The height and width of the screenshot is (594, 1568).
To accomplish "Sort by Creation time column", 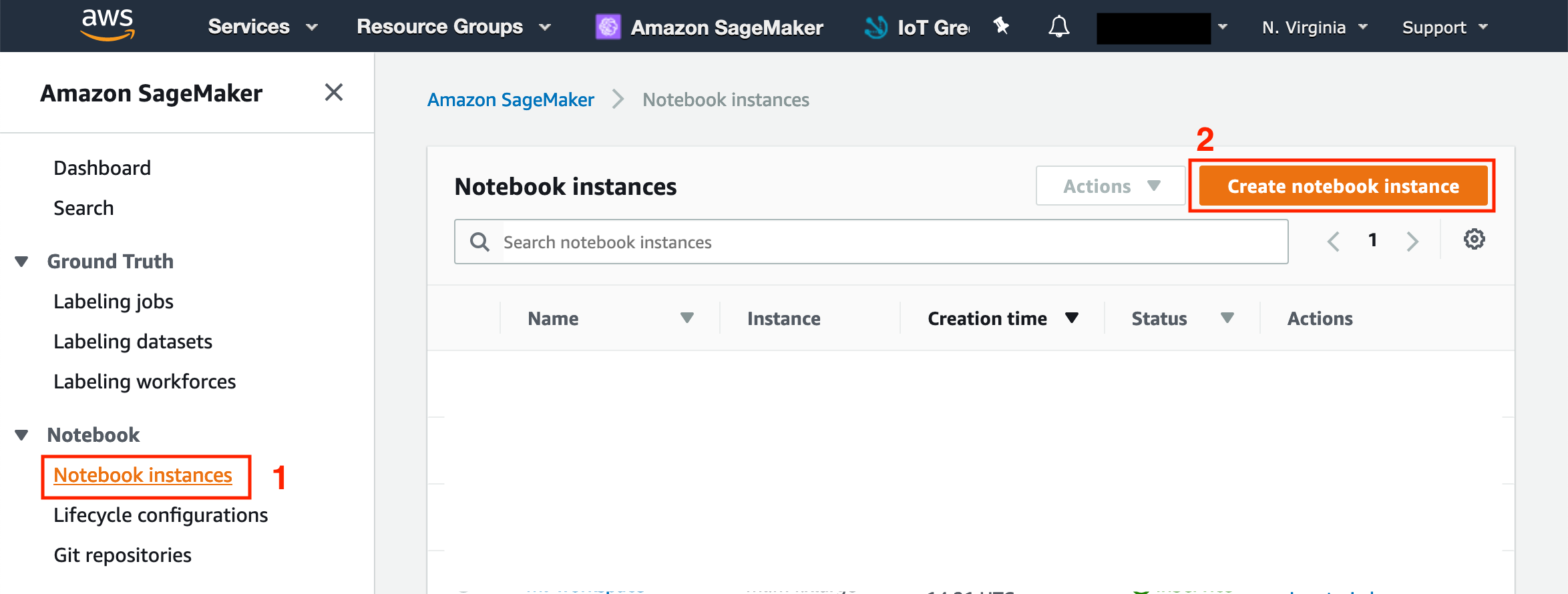I will [1002, 318].
